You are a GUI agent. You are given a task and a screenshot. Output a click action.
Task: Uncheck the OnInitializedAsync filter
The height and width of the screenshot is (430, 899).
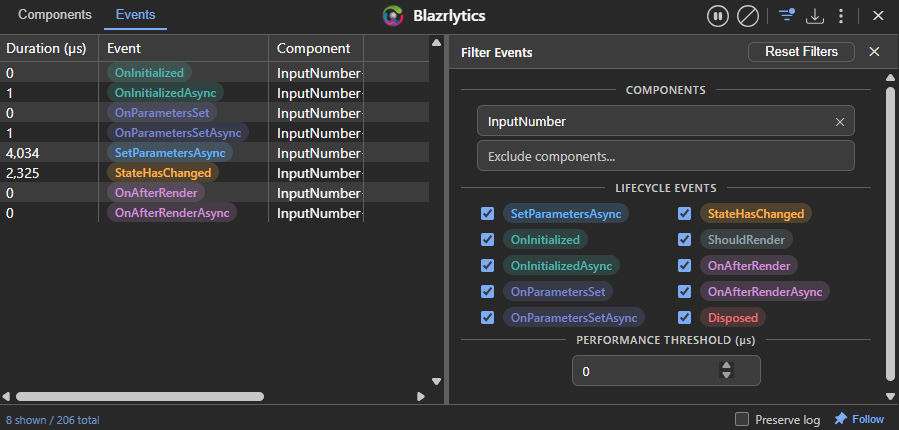pos(487,265)
